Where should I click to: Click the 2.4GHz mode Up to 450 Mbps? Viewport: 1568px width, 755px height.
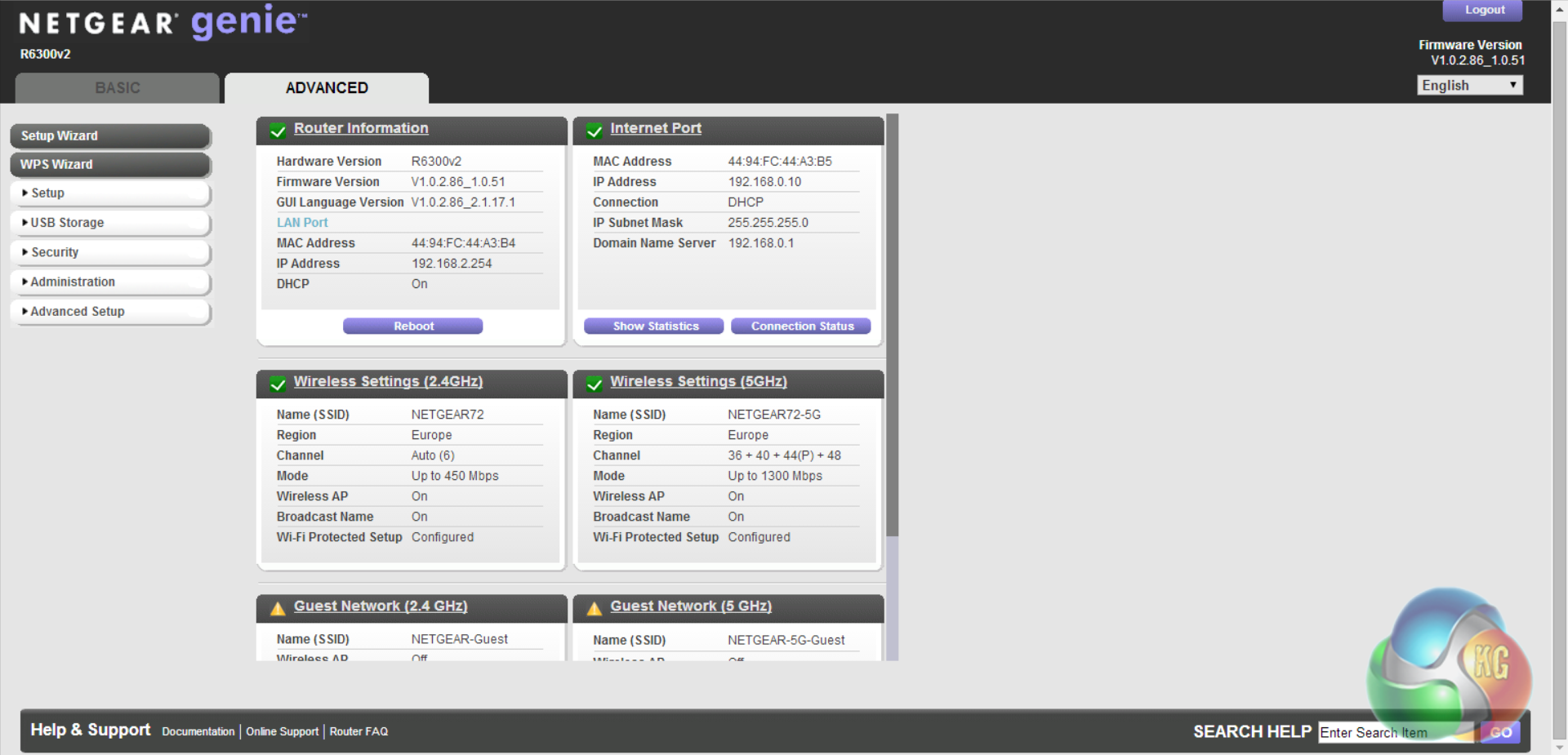(x=455, y=476)
